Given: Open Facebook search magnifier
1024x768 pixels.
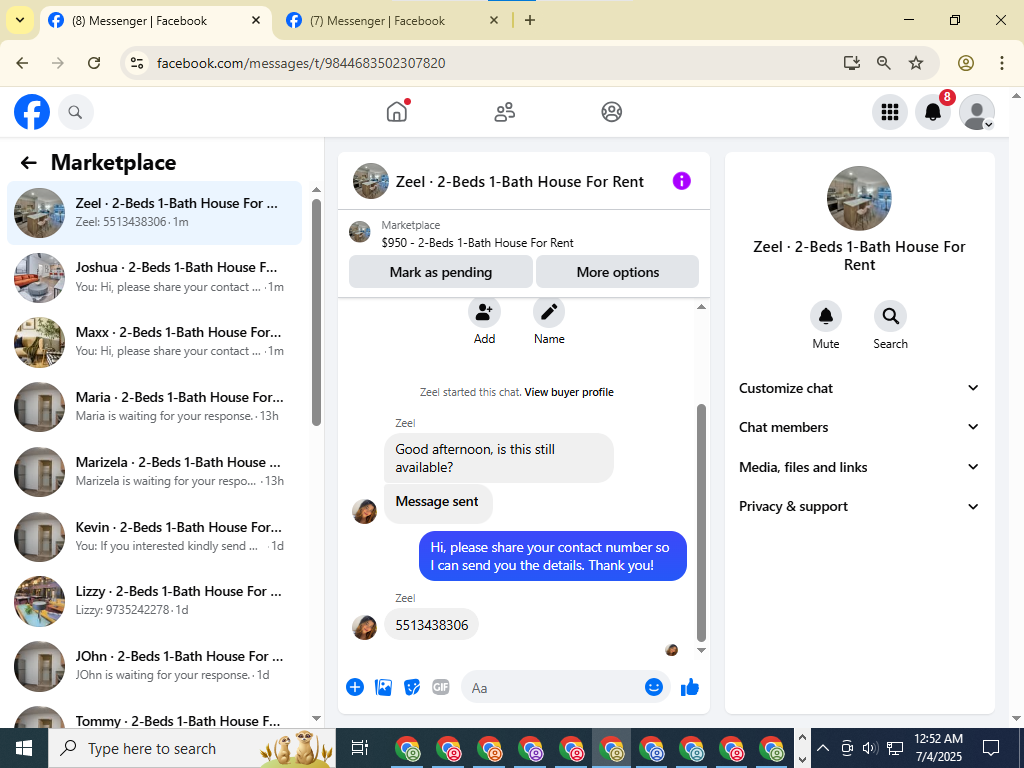Looking at the screenshot, I should tap(76, 112).
